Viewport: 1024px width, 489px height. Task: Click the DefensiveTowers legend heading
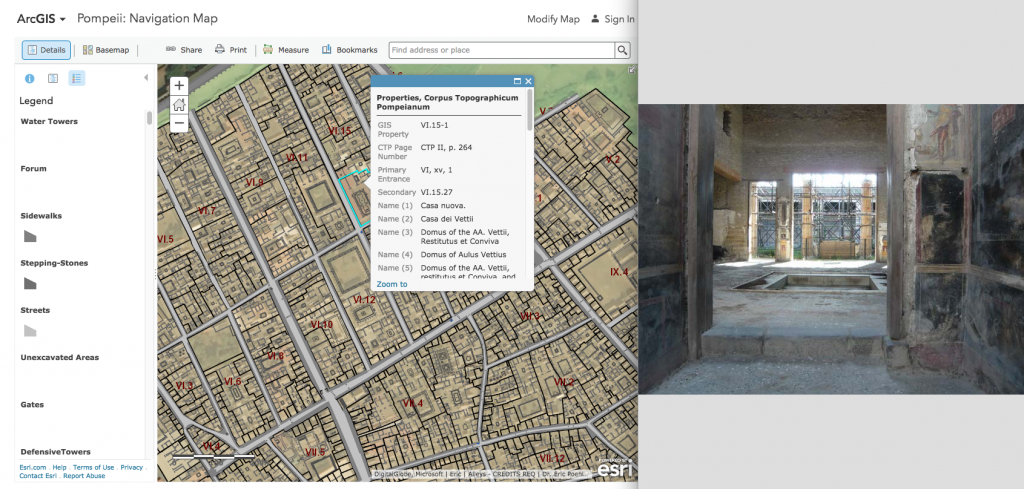[x=56, y=452]
